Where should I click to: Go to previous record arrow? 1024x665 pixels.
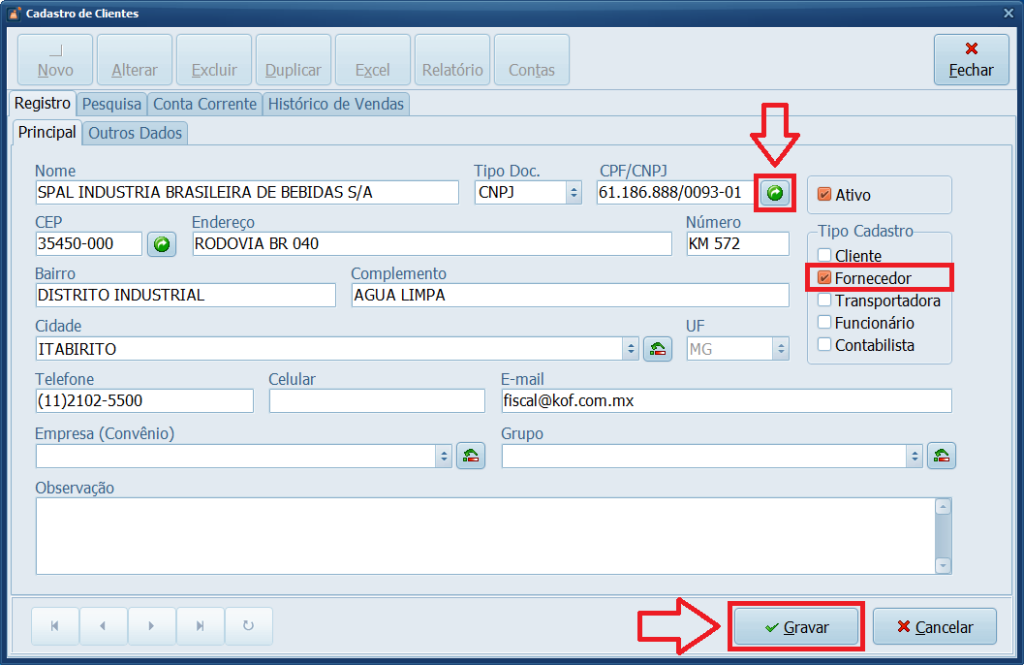click(103, 626)
